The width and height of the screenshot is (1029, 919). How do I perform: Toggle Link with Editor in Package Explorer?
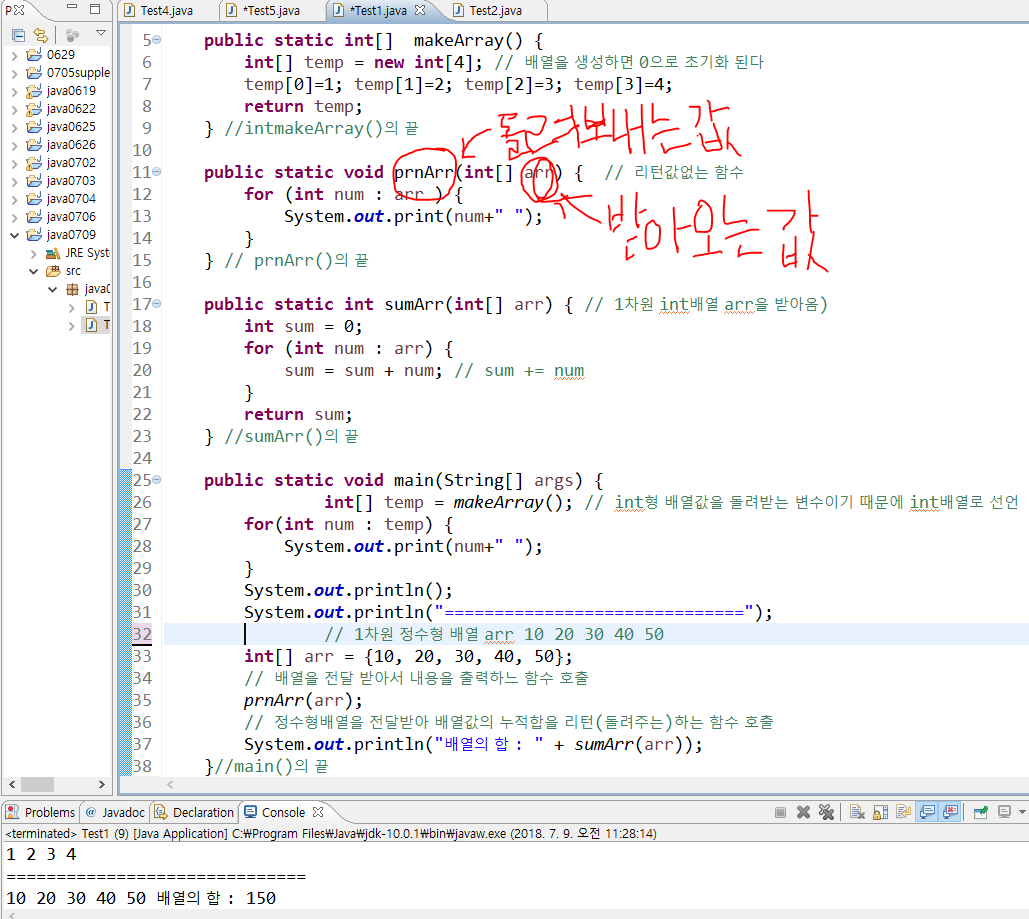41,34
